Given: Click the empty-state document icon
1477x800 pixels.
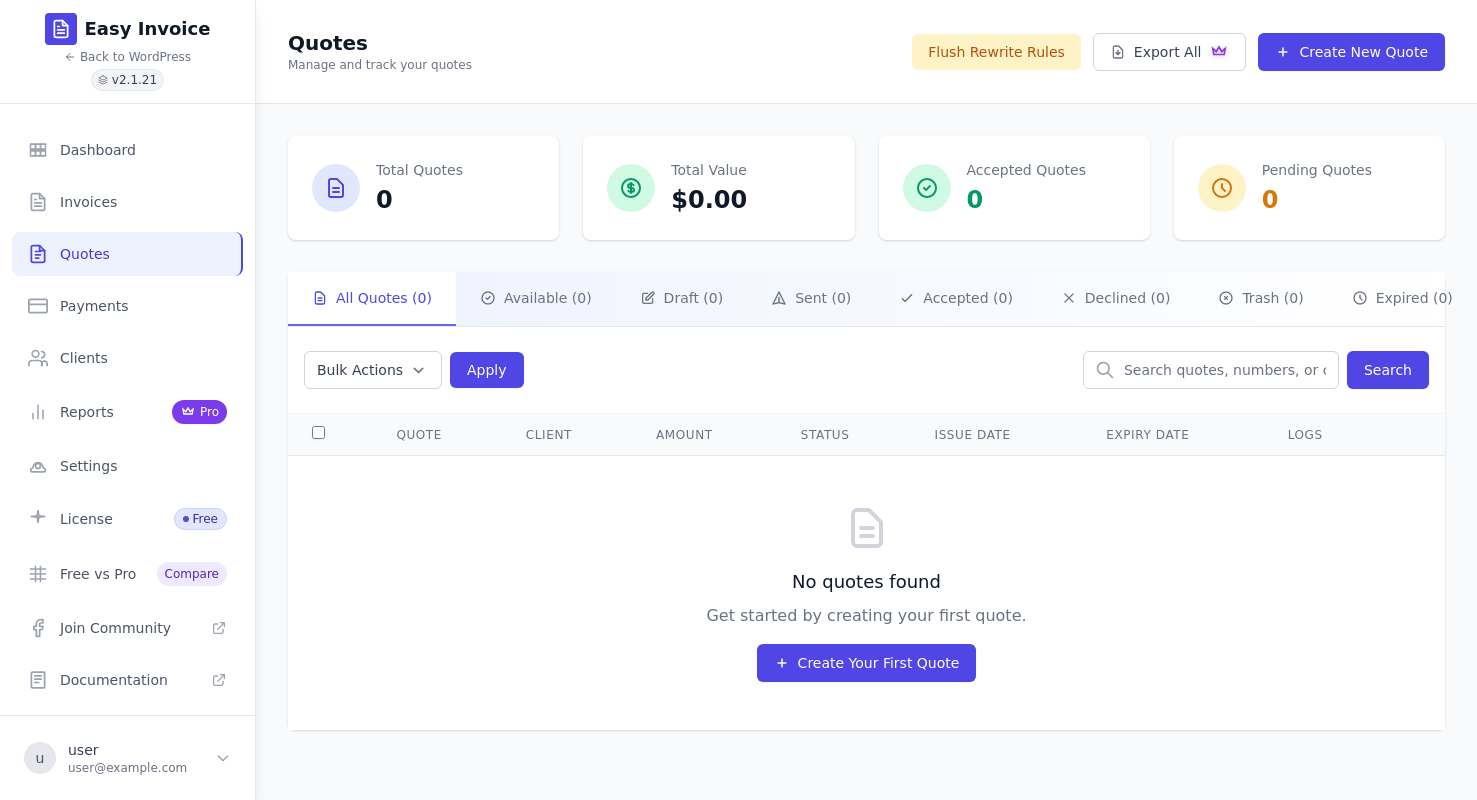Looking at the screenshot, I should coord(867,528).
